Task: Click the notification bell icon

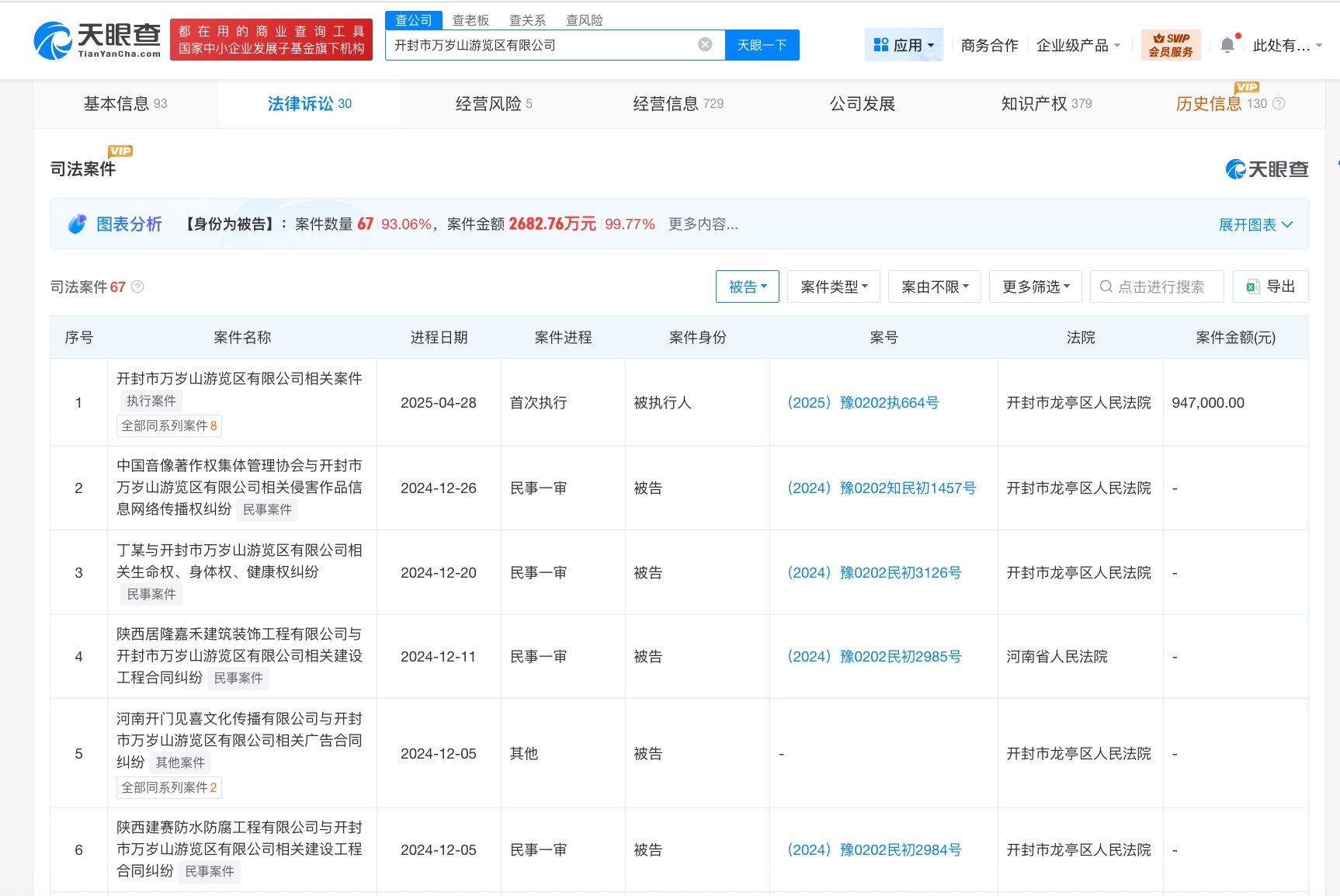Action: 1227,44
